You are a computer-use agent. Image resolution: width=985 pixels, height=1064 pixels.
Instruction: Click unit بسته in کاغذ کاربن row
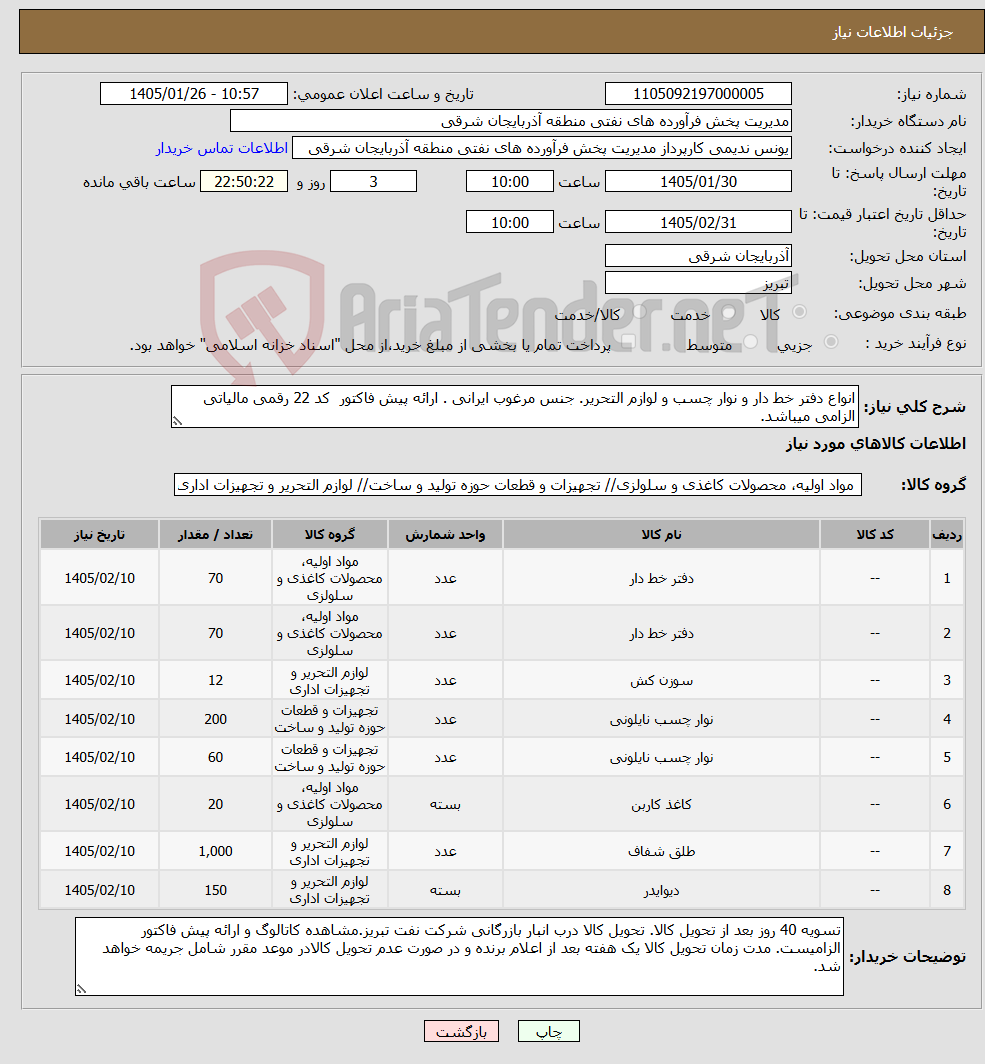point(445,804)
